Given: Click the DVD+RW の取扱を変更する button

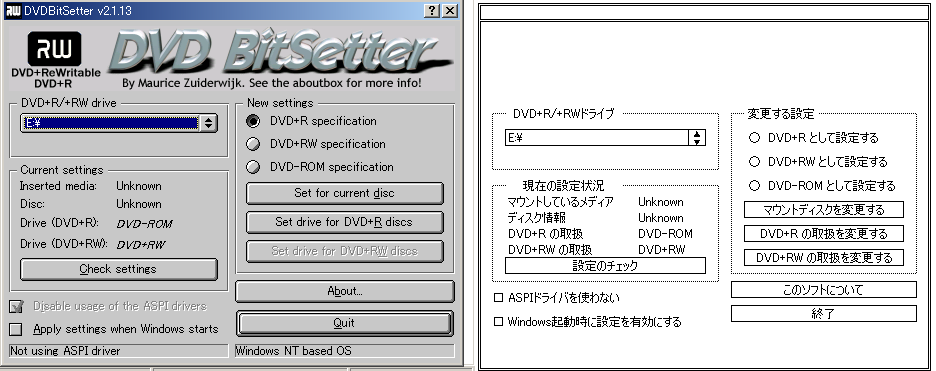Looking at the screenshot, I should point(824,258).
